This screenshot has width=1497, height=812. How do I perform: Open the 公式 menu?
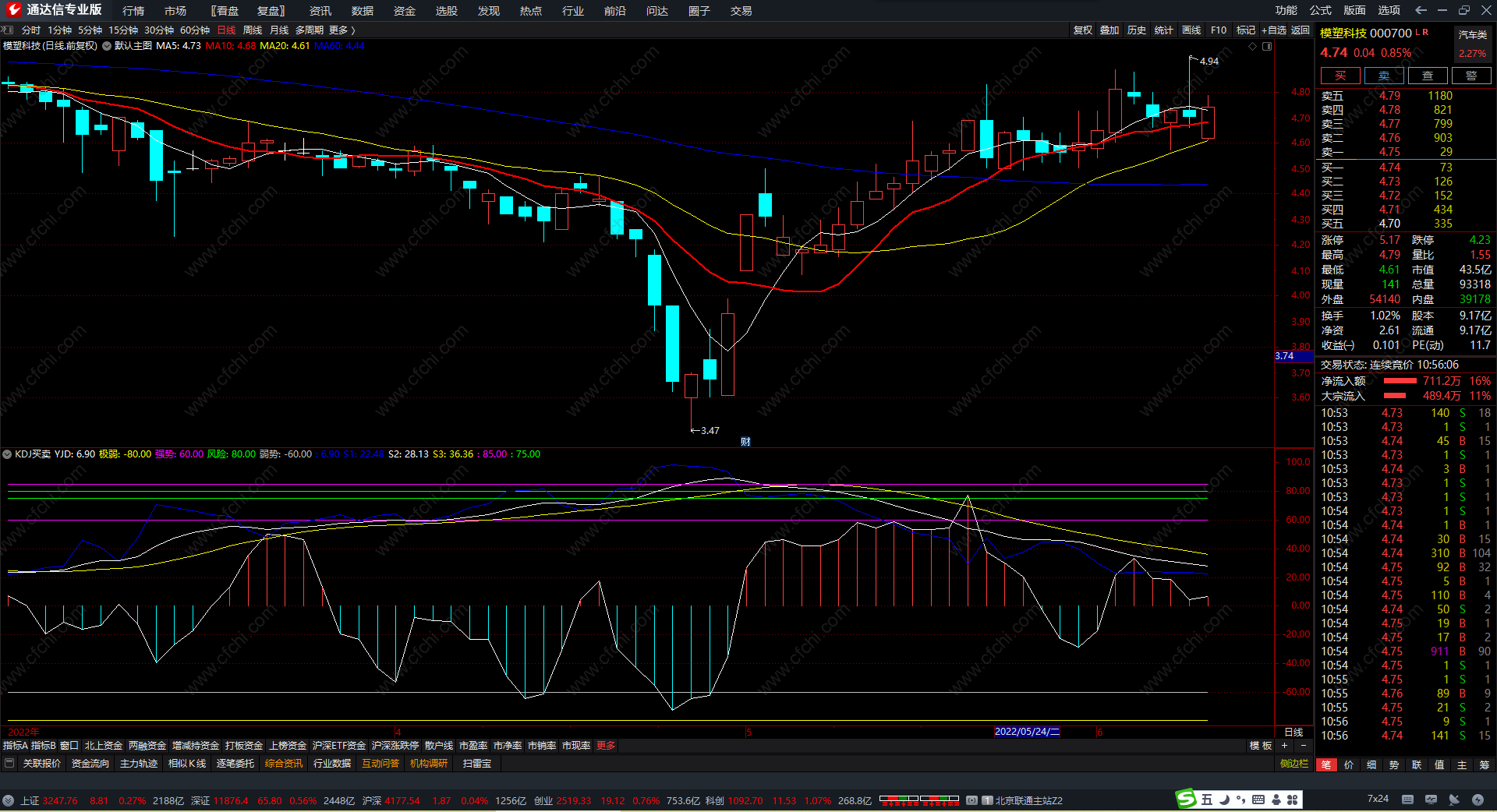(1321, 10)
